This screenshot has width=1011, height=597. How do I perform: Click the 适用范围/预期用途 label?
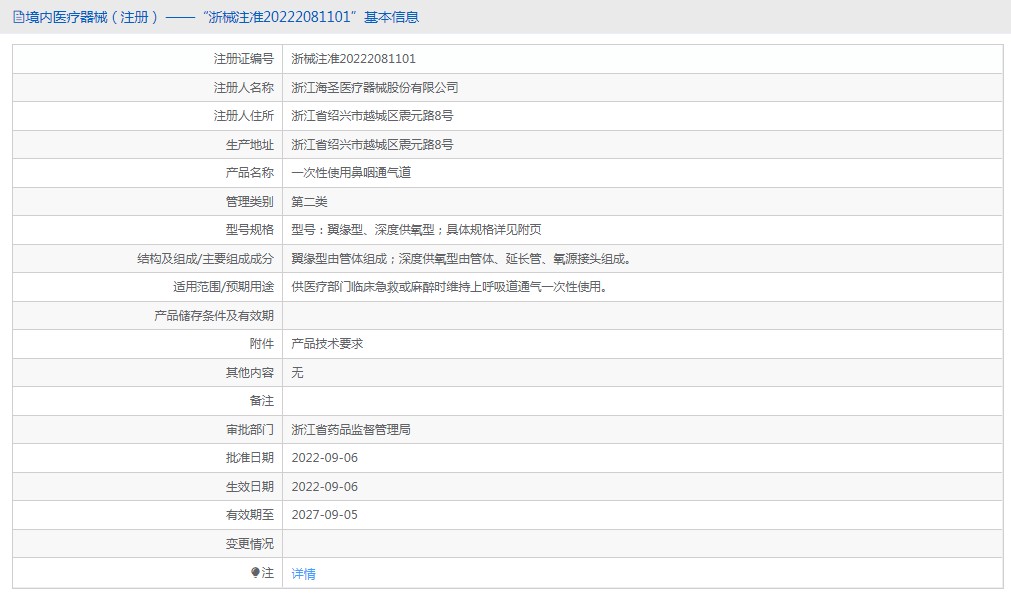point(223,286)
